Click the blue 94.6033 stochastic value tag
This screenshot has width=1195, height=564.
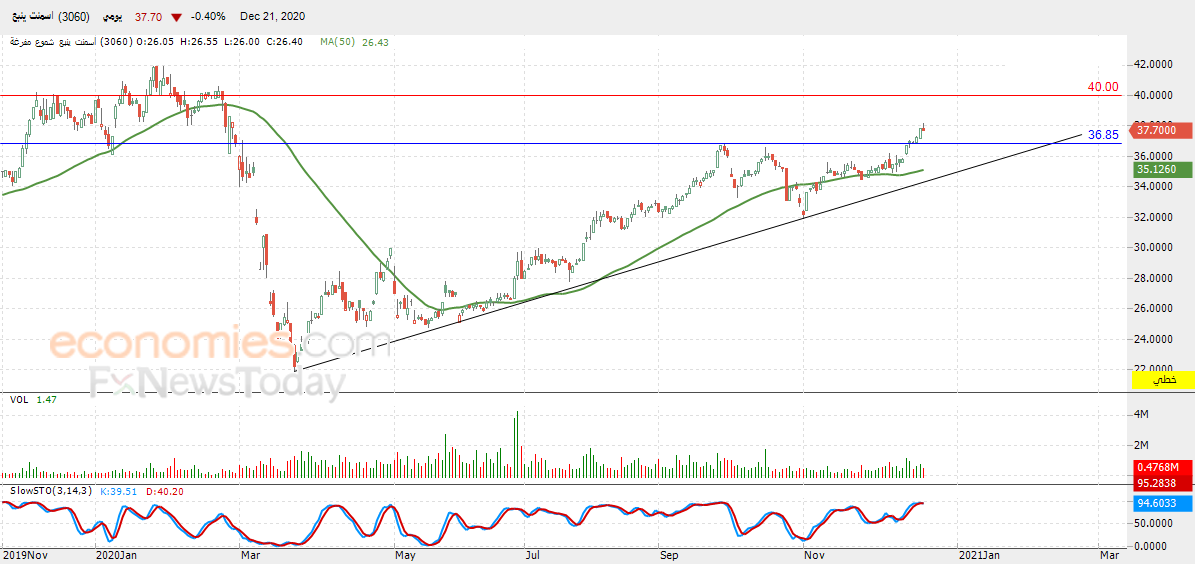click(1163, 503)
